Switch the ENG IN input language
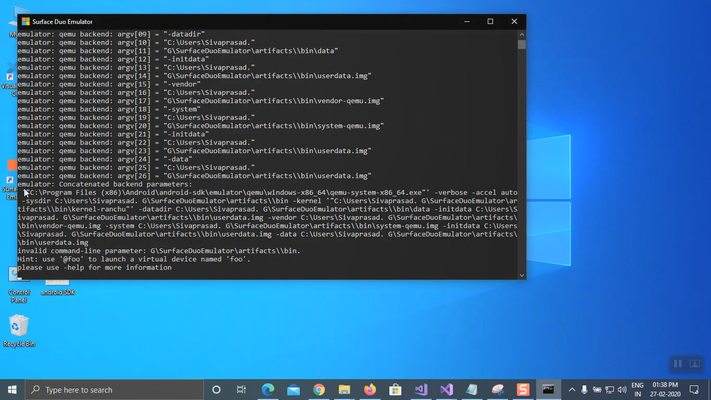This screenshot has height=400, width=711. point(638,390)
